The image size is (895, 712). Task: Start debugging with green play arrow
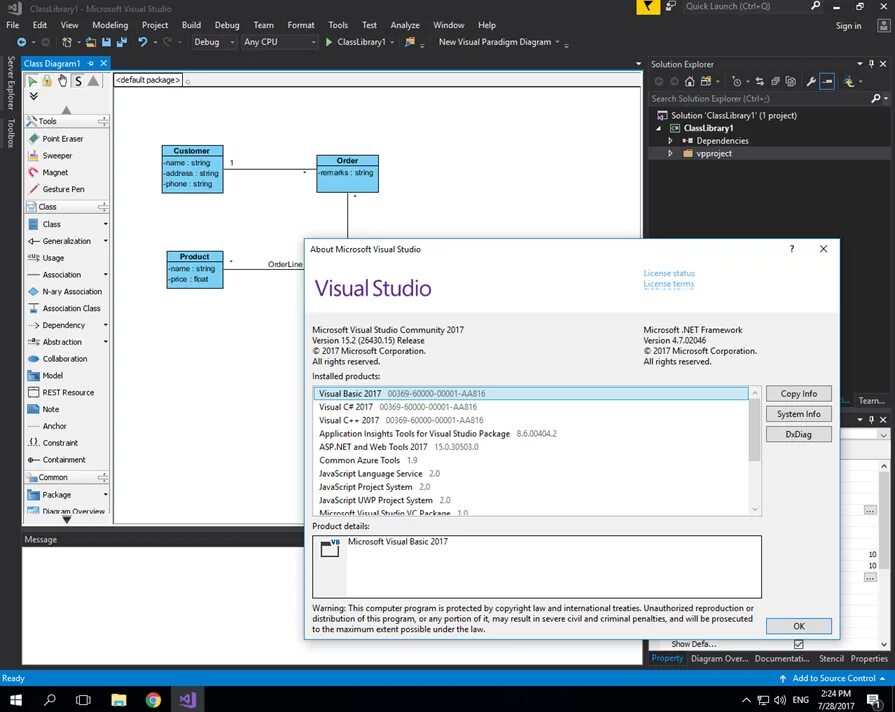click(329, 42)
